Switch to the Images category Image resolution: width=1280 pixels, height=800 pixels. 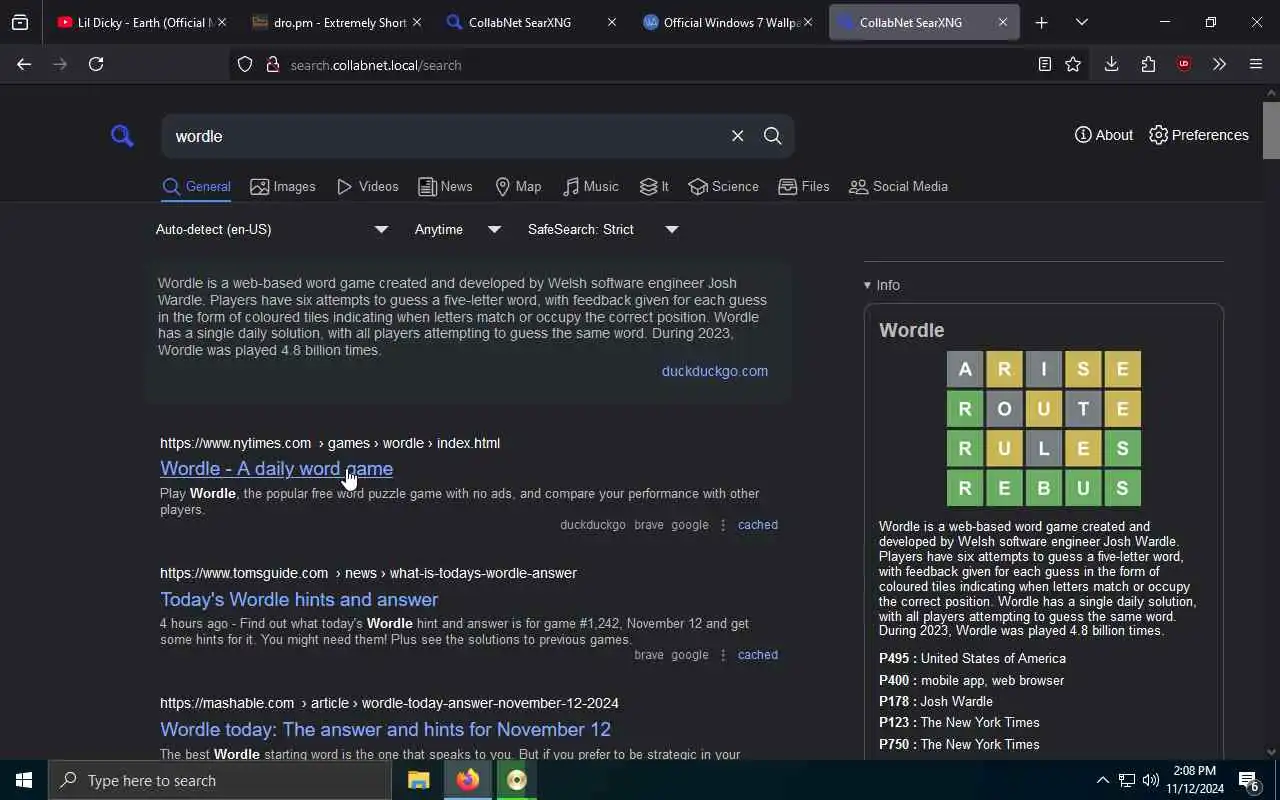[283, 187]
